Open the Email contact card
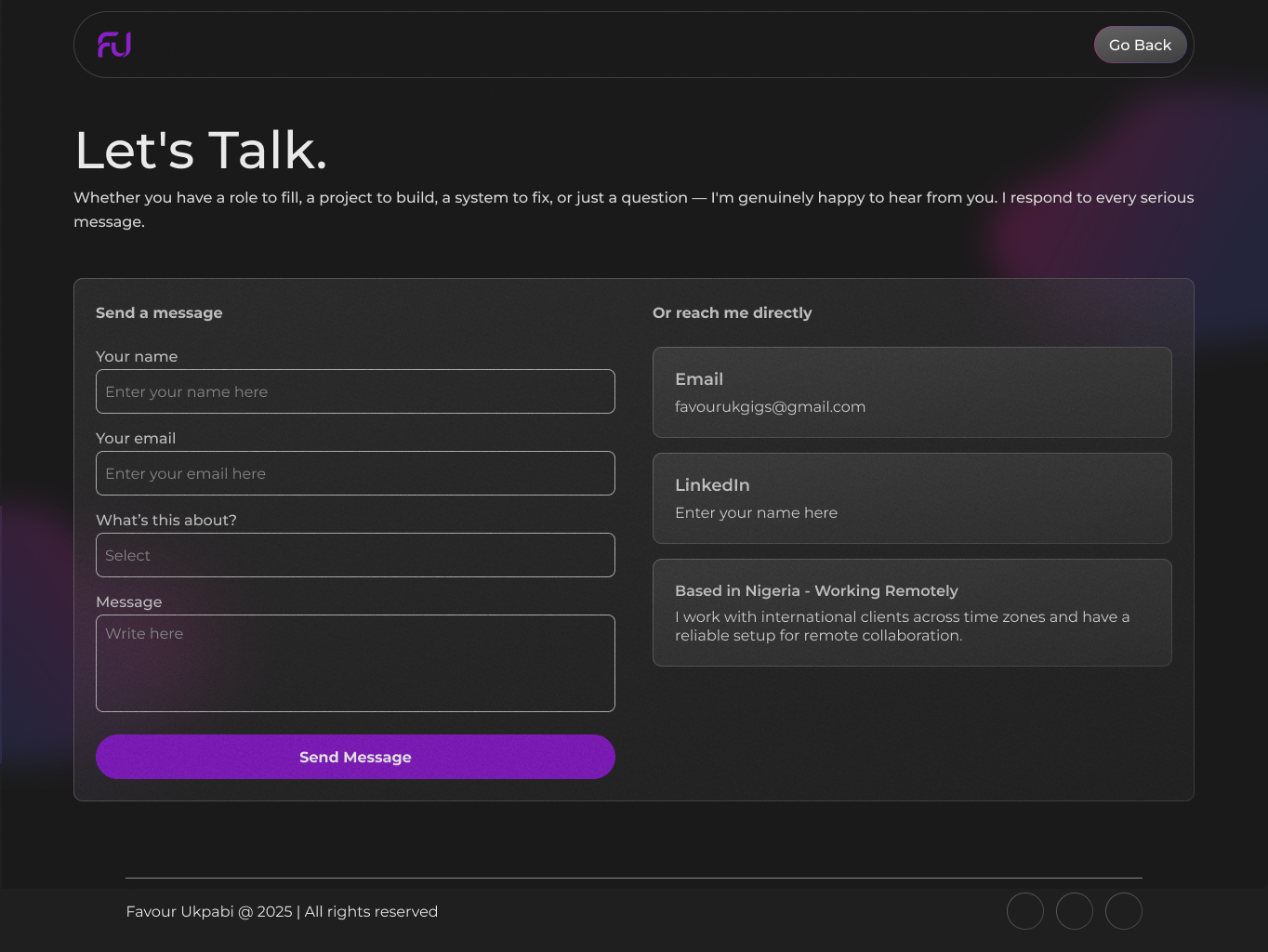This screenshot has height=952, width=1268. (912, 392)
